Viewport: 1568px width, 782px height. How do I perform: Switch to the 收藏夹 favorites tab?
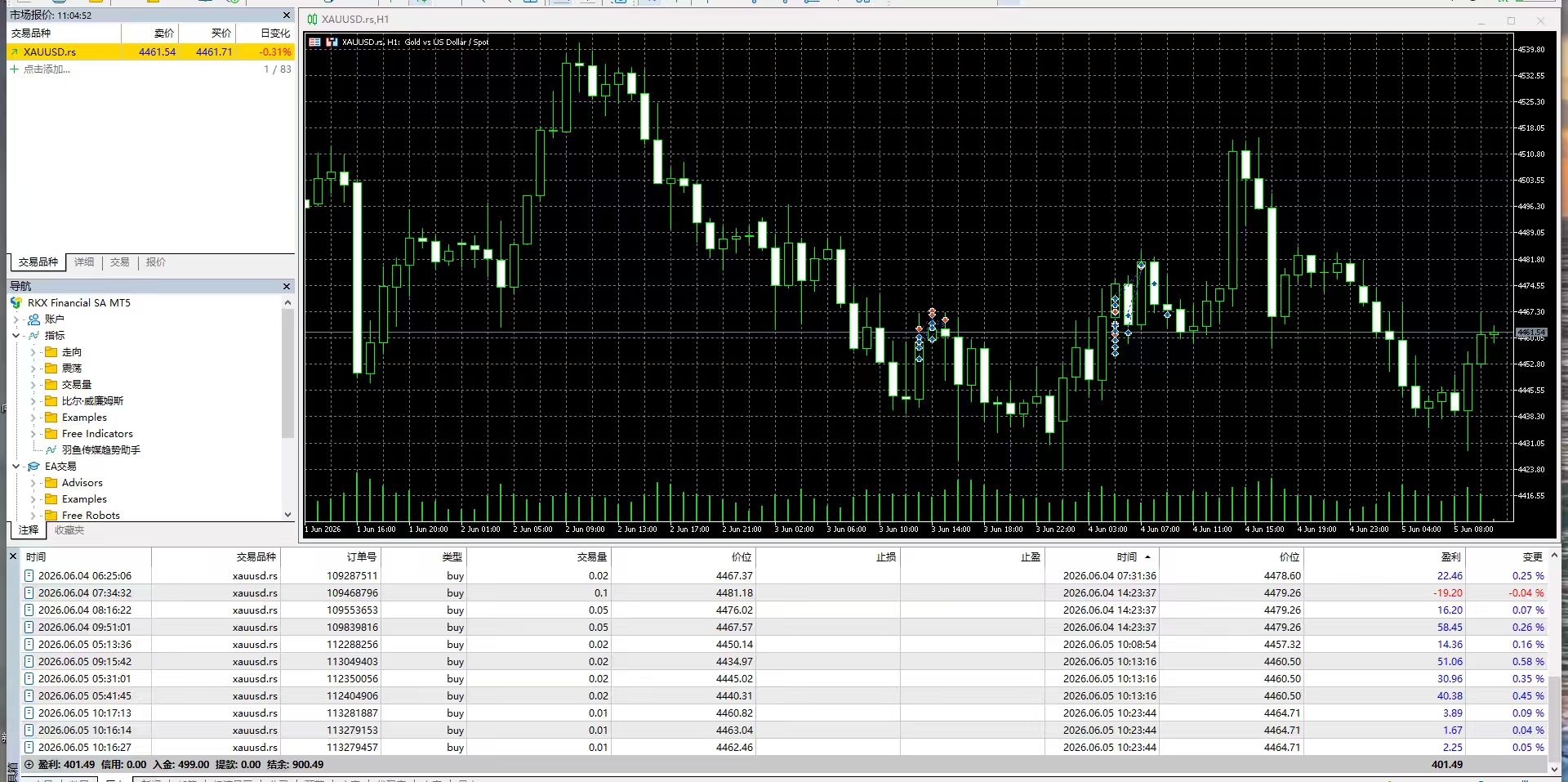pos(69,530)
